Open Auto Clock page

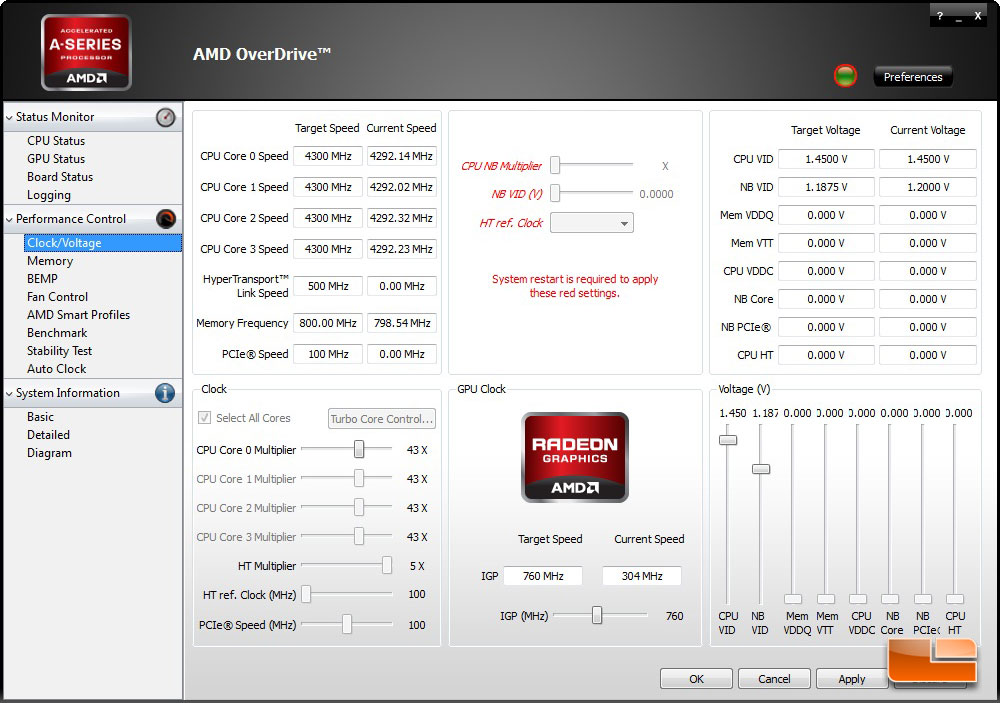pos(56,369)
